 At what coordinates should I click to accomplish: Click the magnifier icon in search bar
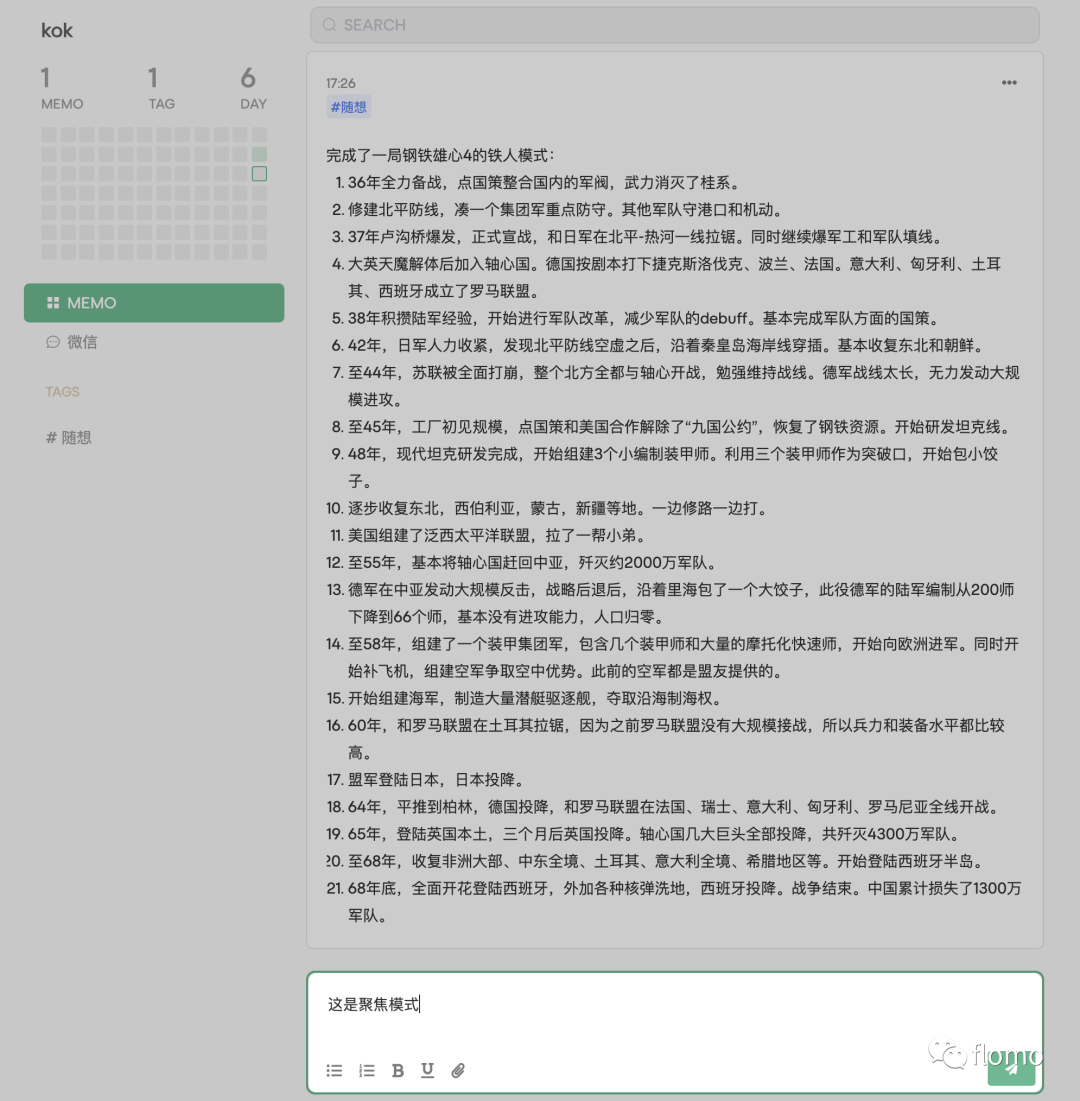pos(329,25)
